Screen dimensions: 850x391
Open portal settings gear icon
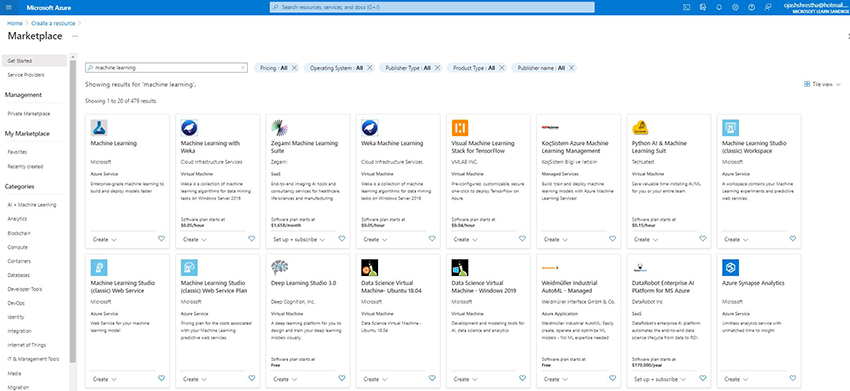[735, 7]
